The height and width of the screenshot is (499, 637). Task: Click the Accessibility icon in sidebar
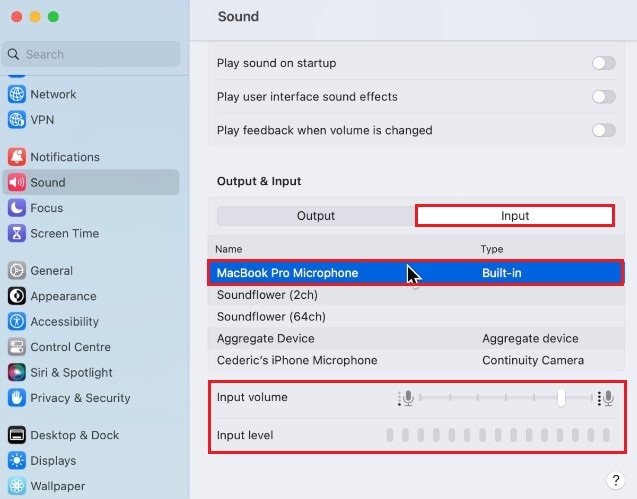pyautogui.click(x=16, y=322)
